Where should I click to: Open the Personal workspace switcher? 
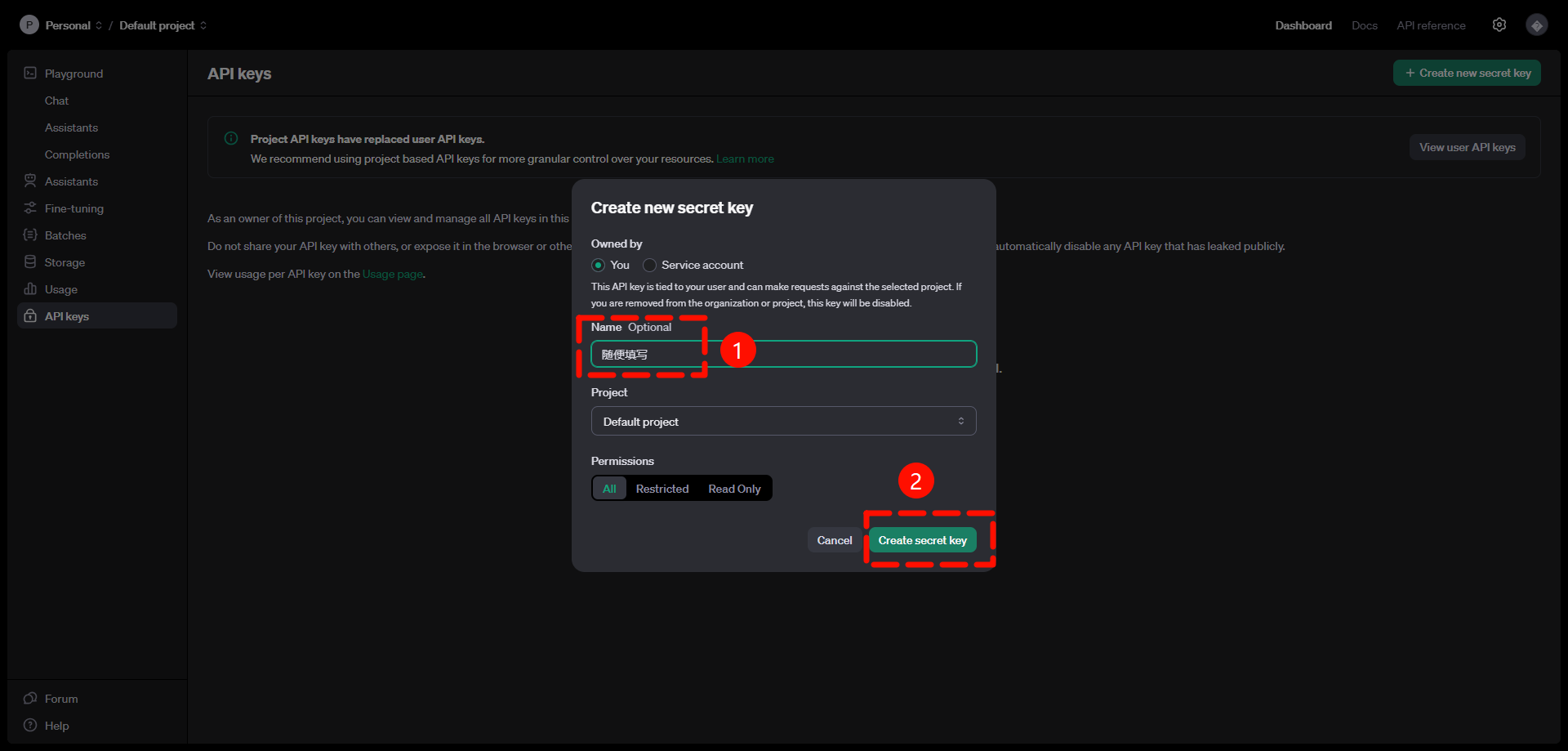(x=69, y=25)
